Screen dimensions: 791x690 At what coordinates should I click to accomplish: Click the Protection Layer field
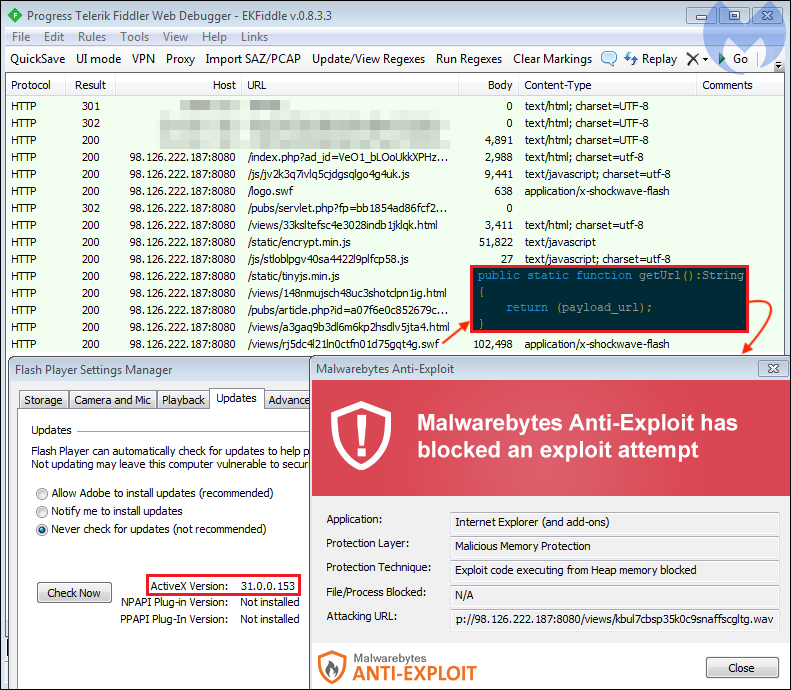click(614, 547)
